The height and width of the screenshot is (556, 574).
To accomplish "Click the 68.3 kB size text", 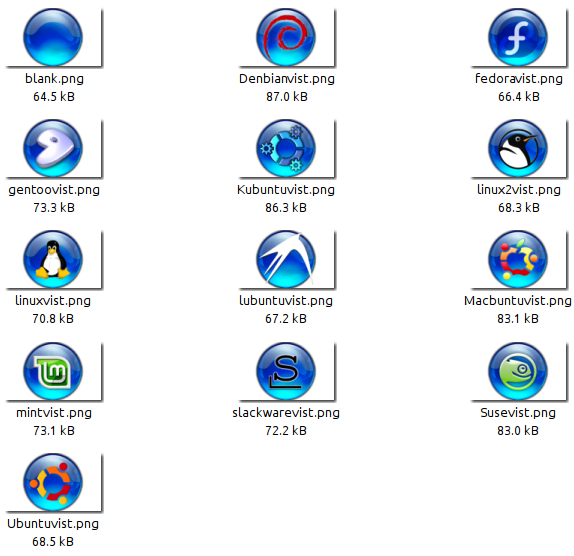I will tap(518, 208).
